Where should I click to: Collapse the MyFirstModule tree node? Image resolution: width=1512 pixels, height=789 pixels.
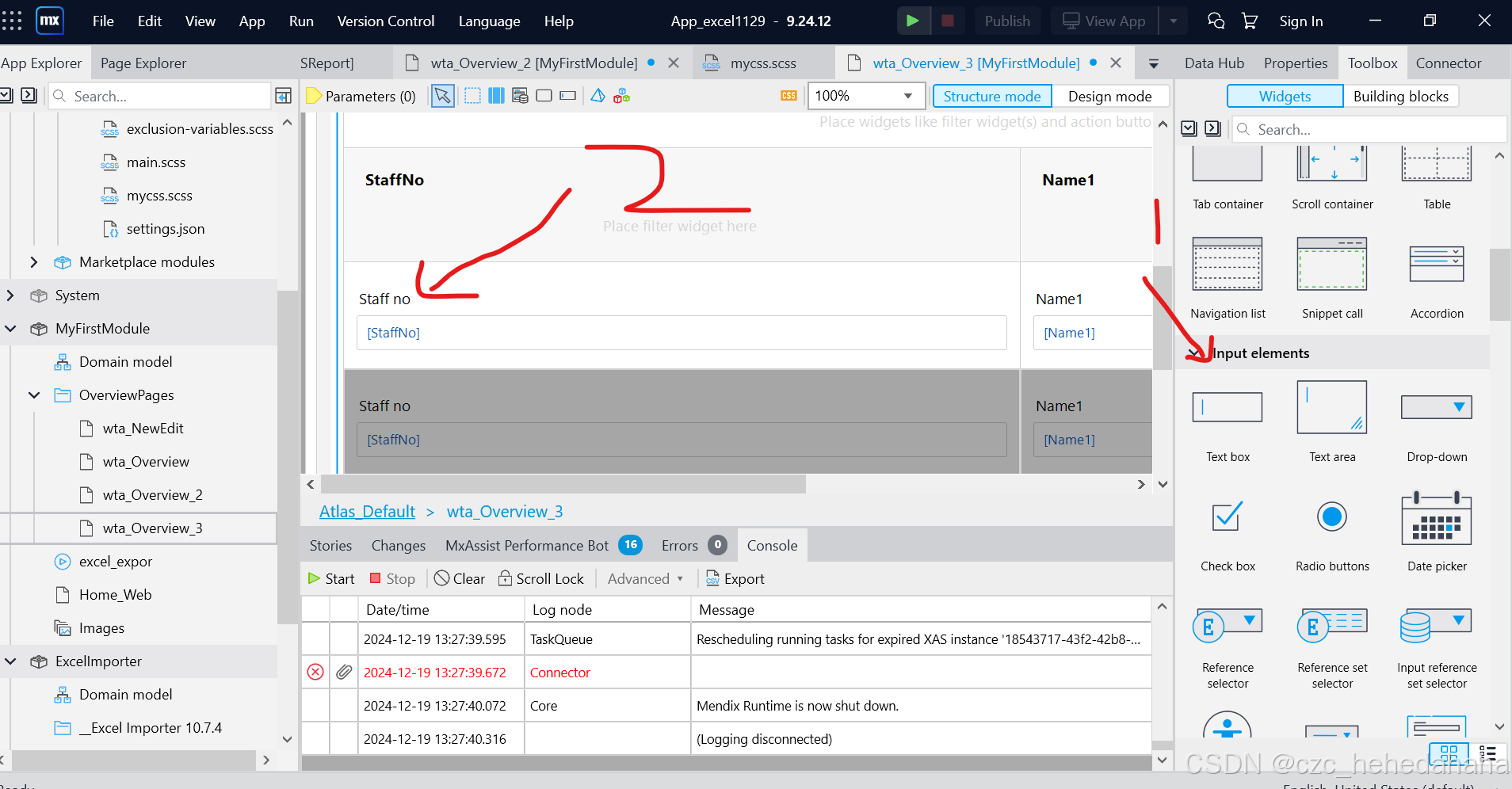point(11,329)
